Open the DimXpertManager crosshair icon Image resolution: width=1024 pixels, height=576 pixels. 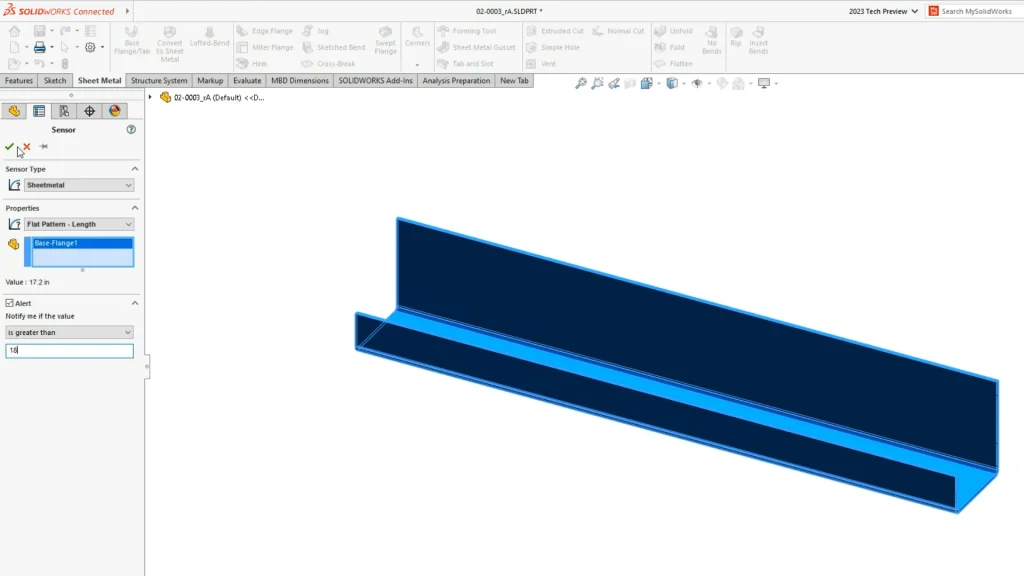(x=89, y=111)
